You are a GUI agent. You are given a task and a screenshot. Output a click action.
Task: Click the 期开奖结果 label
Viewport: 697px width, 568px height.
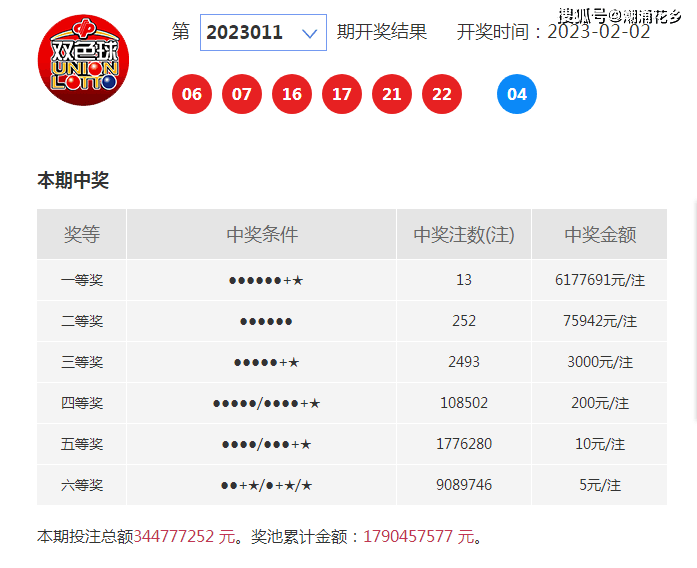coord(382,32)
